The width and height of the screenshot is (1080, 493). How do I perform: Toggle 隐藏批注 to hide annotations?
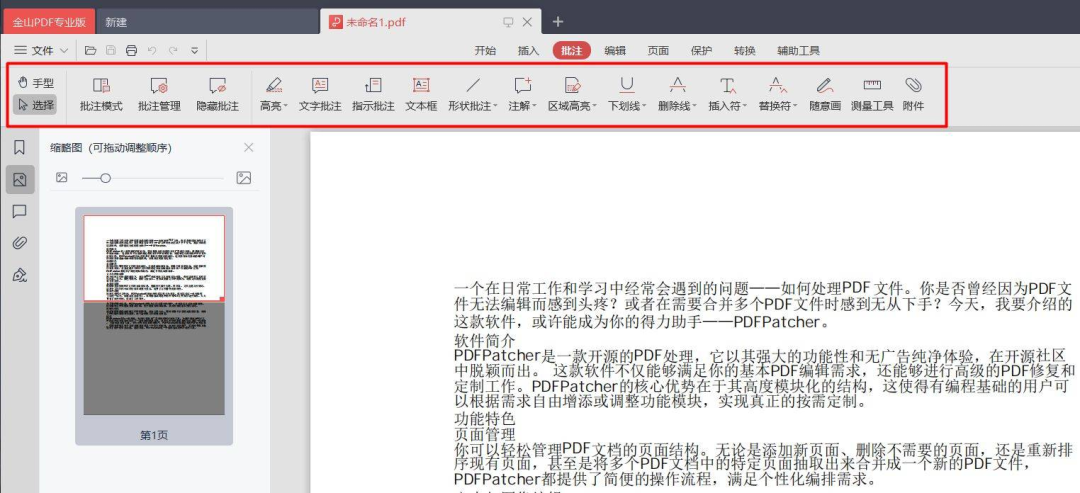(218, 94)
